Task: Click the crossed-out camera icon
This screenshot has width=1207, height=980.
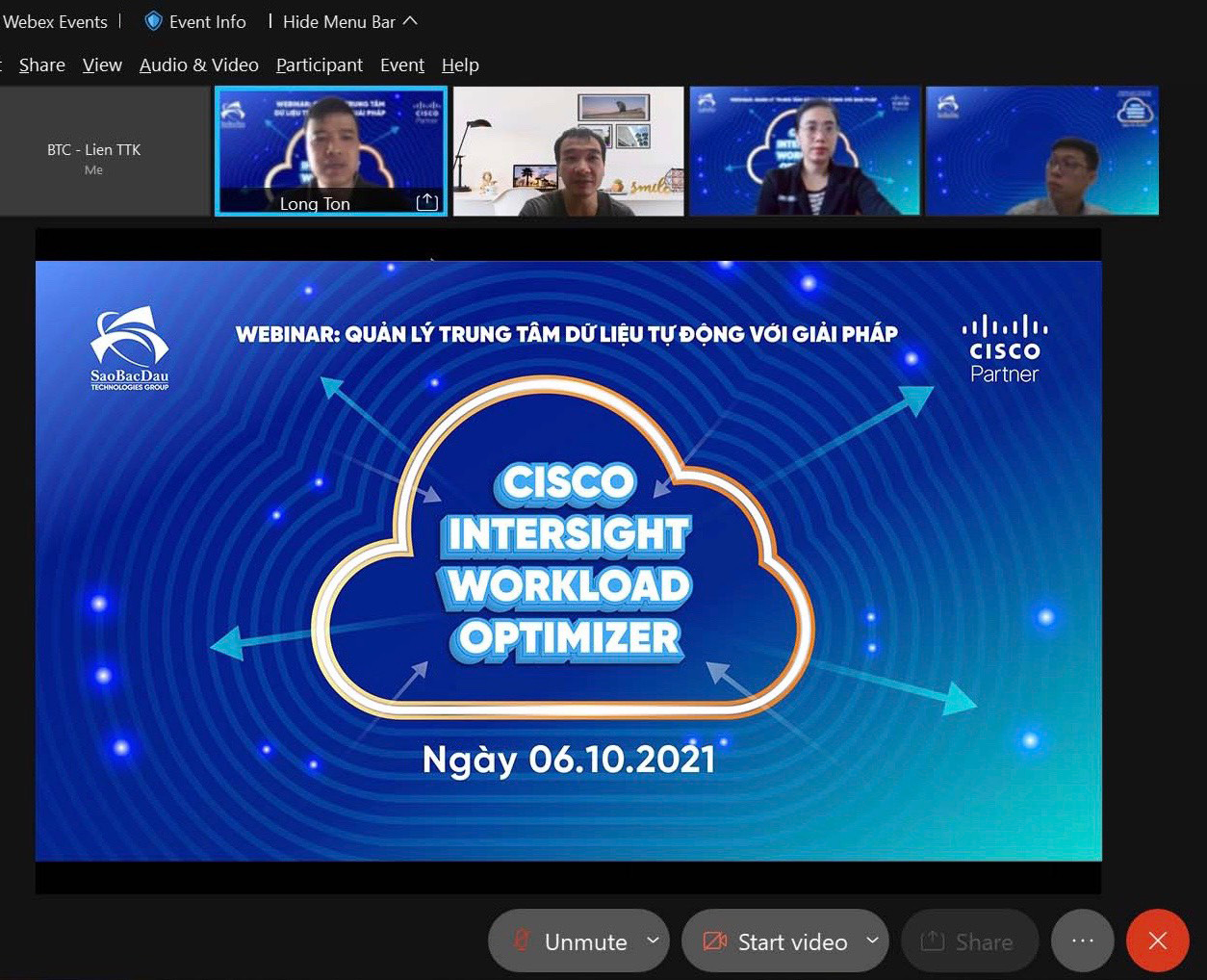Action: (x=714, y=941)
